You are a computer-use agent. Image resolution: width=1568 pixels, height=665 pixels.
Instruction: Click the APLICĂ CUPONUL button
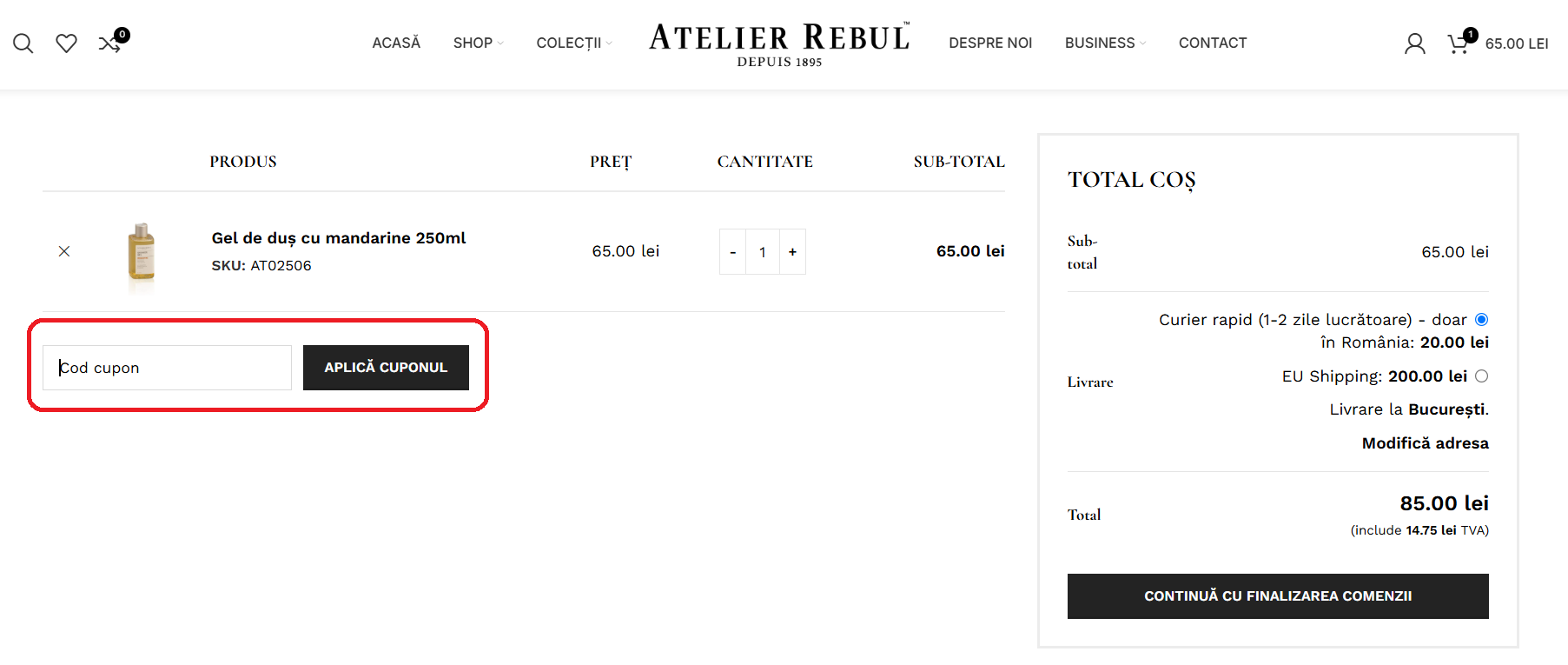(386, 368)
